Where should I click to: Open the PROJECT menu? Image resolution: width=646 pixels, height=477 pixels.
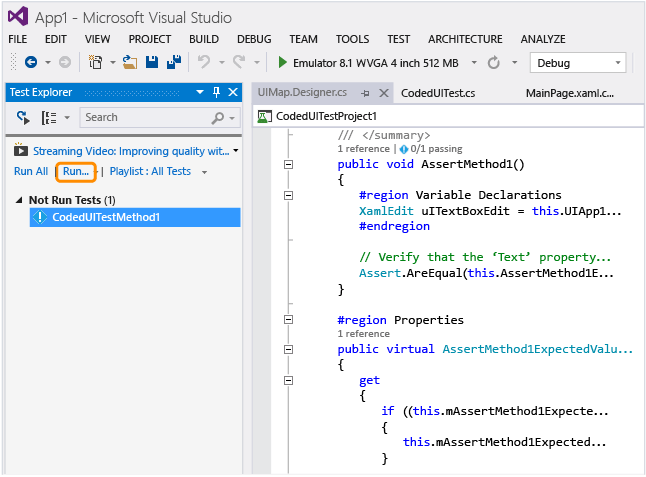150,39
